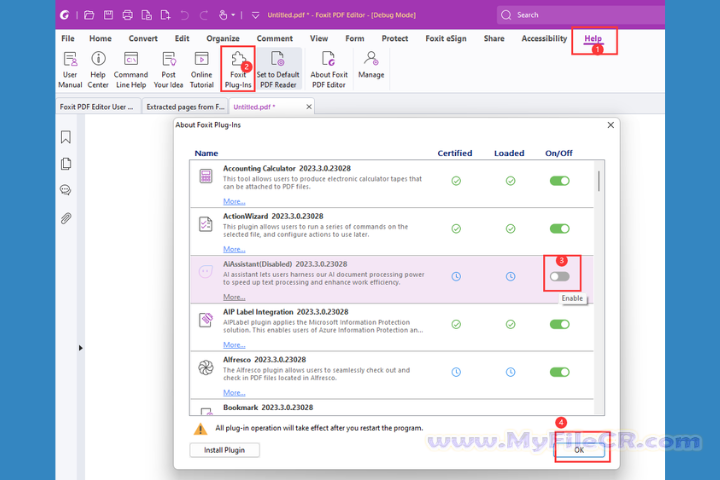Click the Save icon in title bar
Viewport: 720px width, 480px height.
(108, 15)
